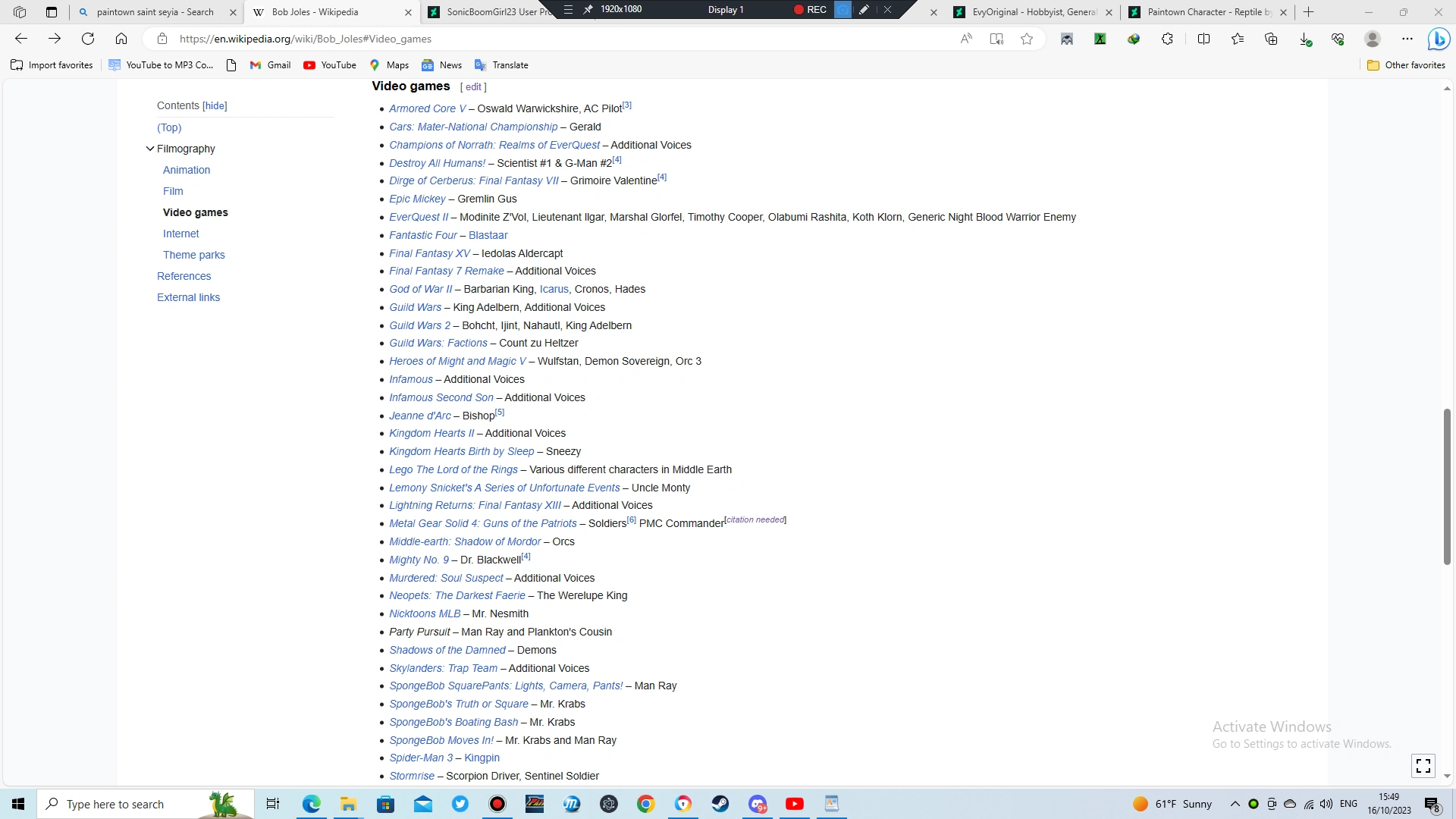This screenshot has height=819, width=1456.
Task: Click the page's vertical scrollbar thumb
Action: [x=1447, y=485]
